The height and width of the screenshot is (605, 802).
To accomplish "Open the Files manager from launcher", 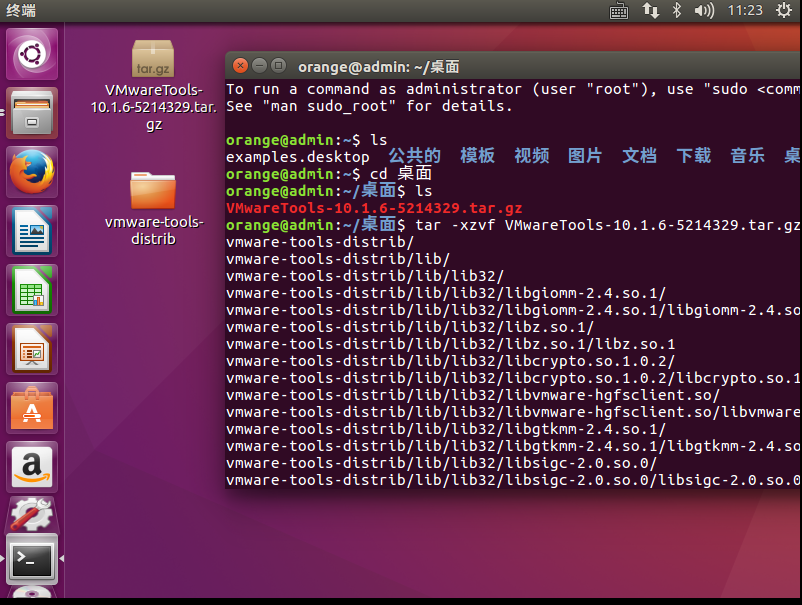I will pos(32,113).
